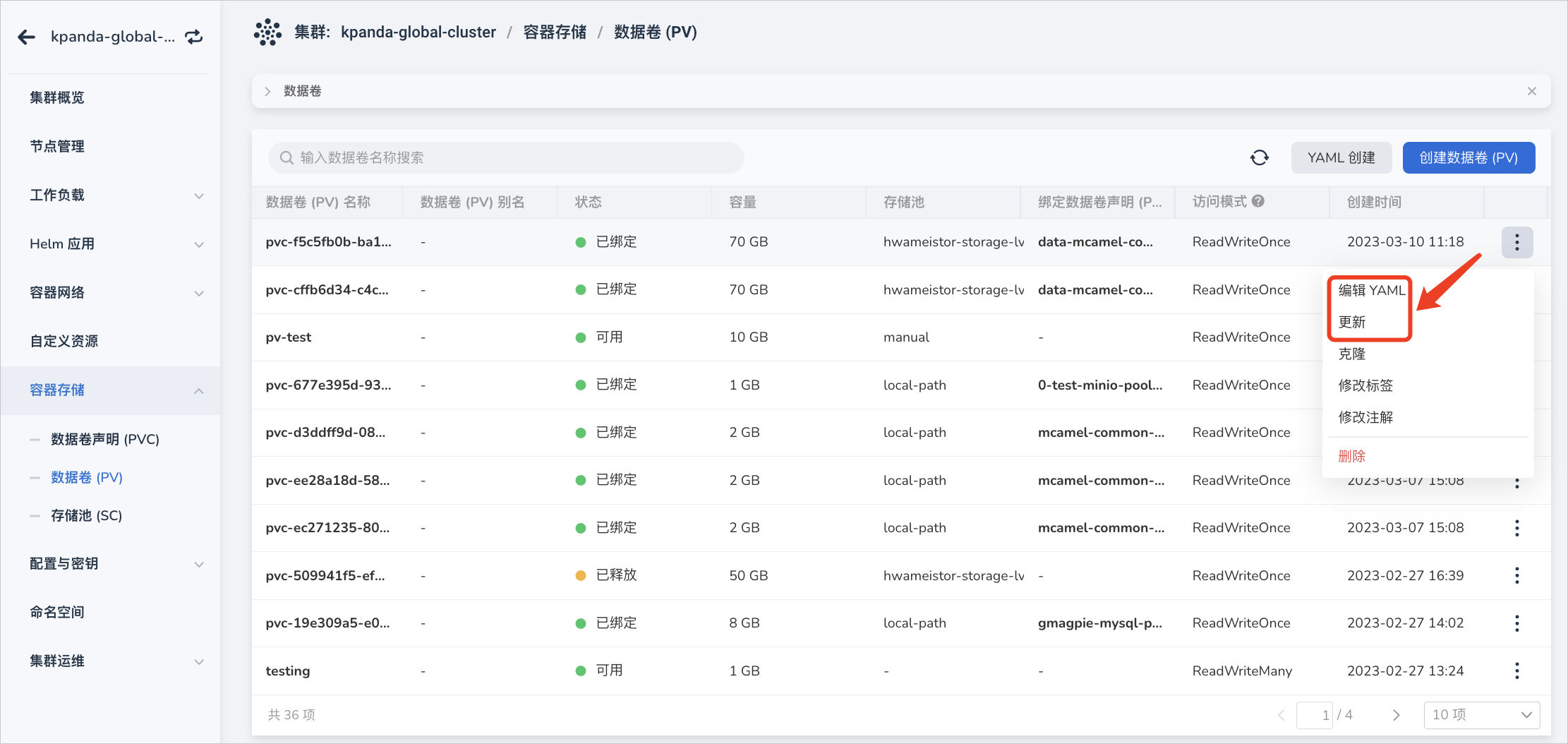The width and height of the screenshot is (1568, 744).
Task: Click the access mode help icon
Action: point(1258,201)
